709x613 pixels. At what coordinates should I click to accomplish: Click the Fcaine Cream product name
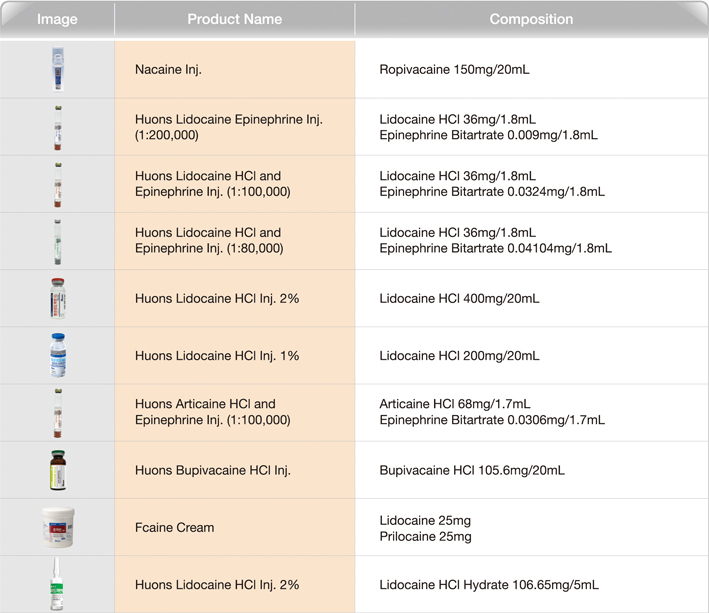pos(174,527)
